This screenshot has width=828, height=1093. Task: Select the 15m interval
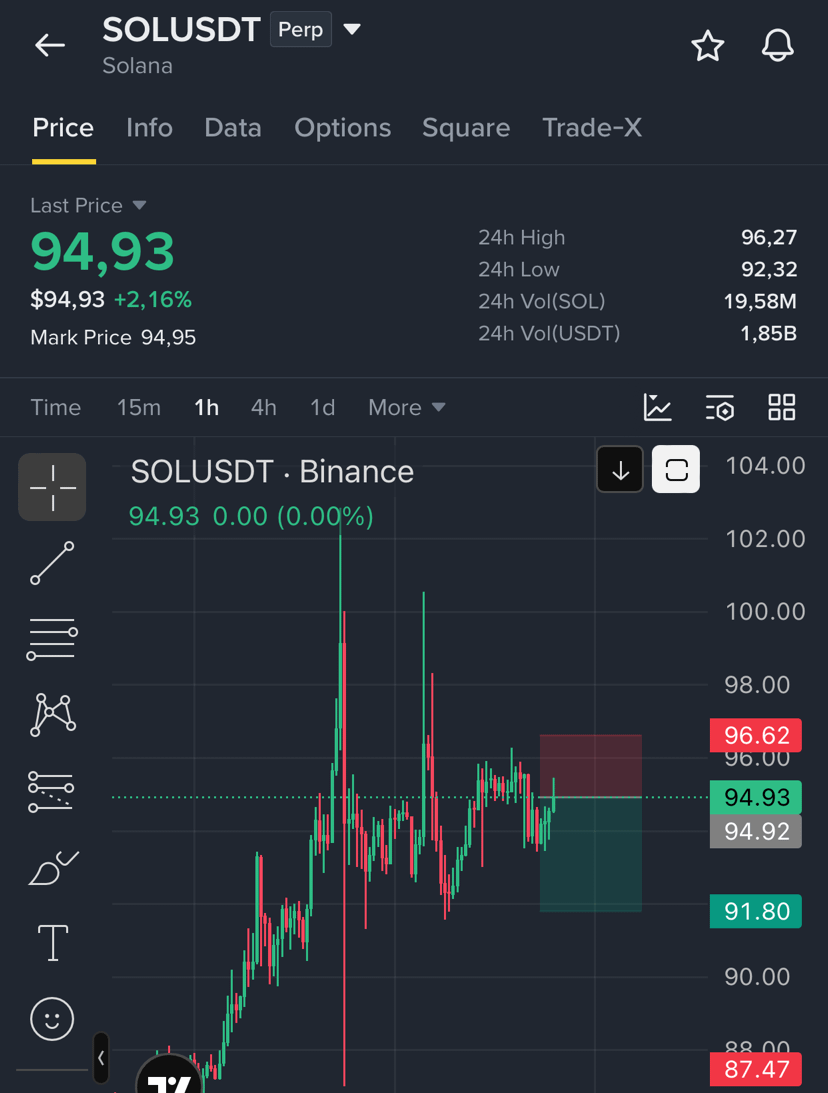[139, 408]
